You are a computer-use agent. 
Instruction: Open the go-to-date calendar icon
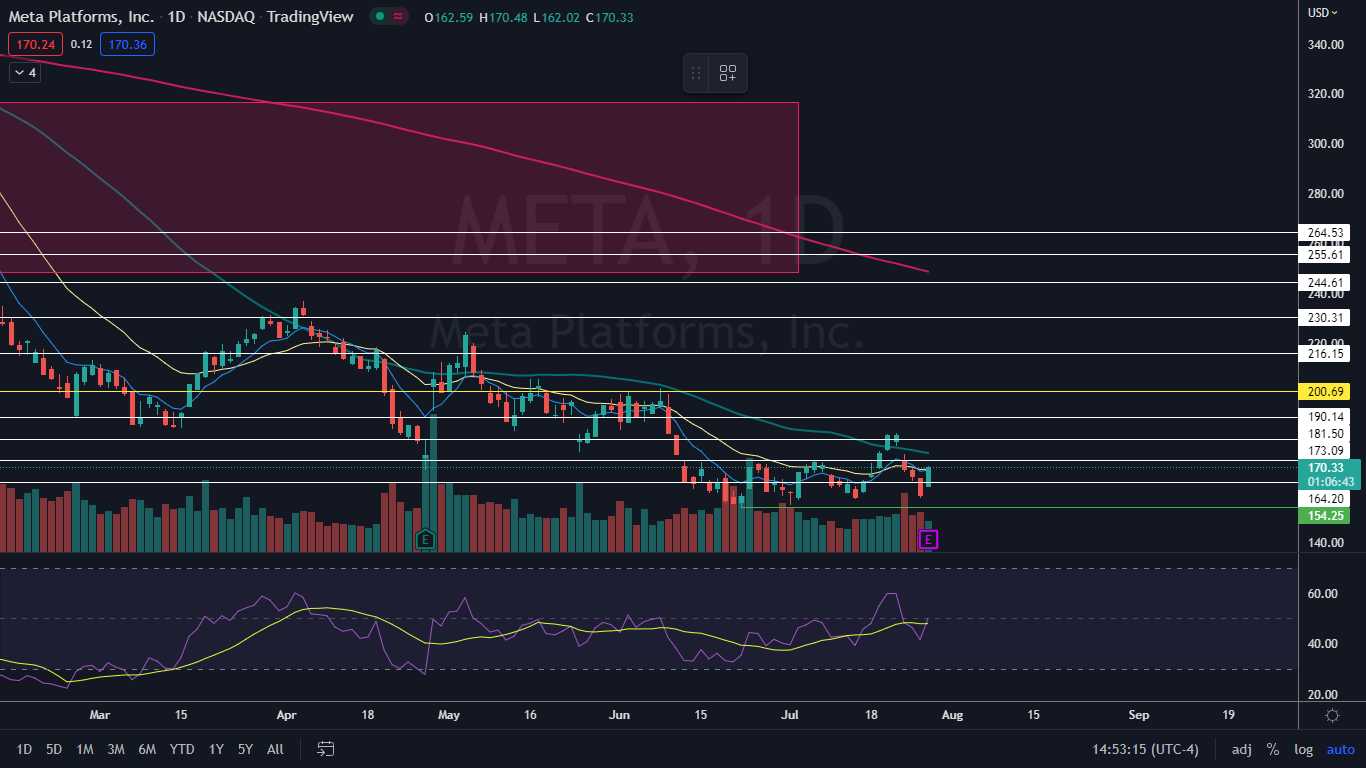(325, 749)
